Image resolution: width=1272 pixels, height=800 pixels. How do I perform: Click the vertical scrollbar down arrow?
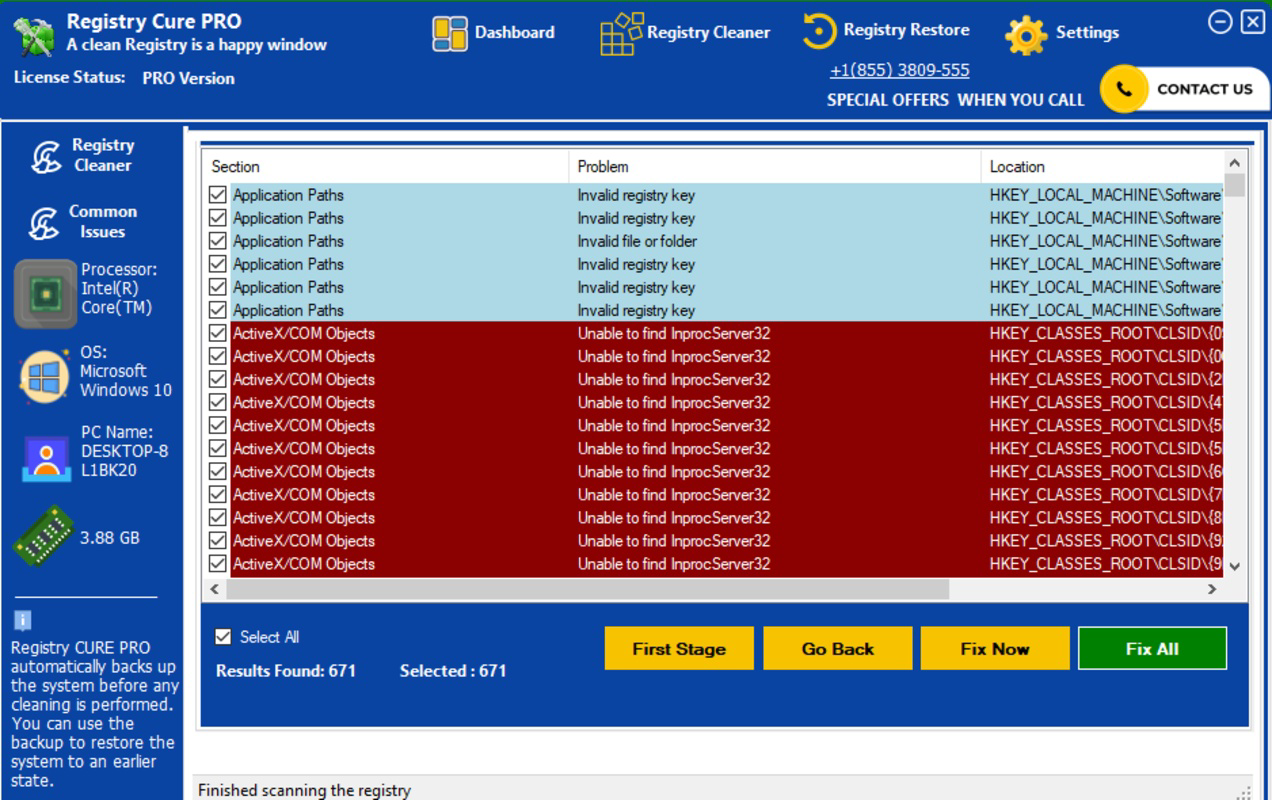1234,566
